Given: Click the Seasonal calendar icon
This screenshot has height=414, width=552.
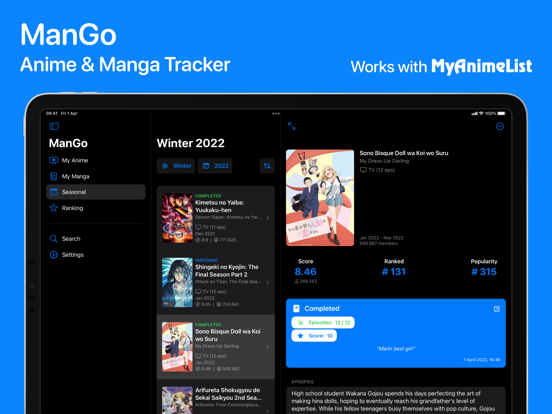Looking at the screenshot, I should (54, 192).
